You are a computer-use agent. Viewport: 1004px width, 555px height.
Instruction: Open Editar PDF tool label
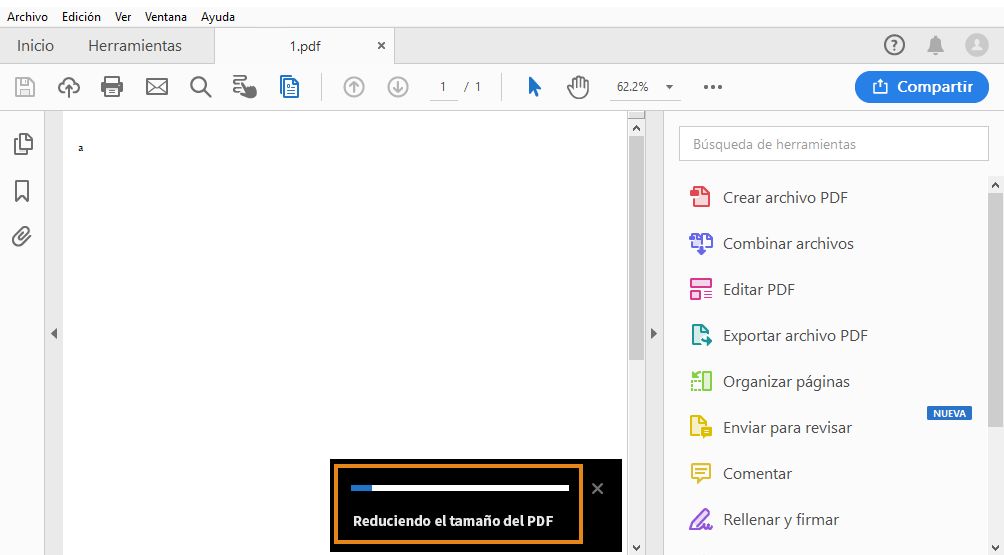[759, 289]
